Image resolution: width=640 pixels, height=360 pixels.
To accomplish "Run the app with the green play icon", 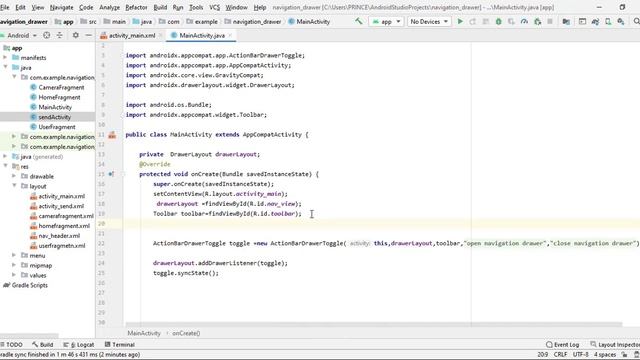I will 460,22.
